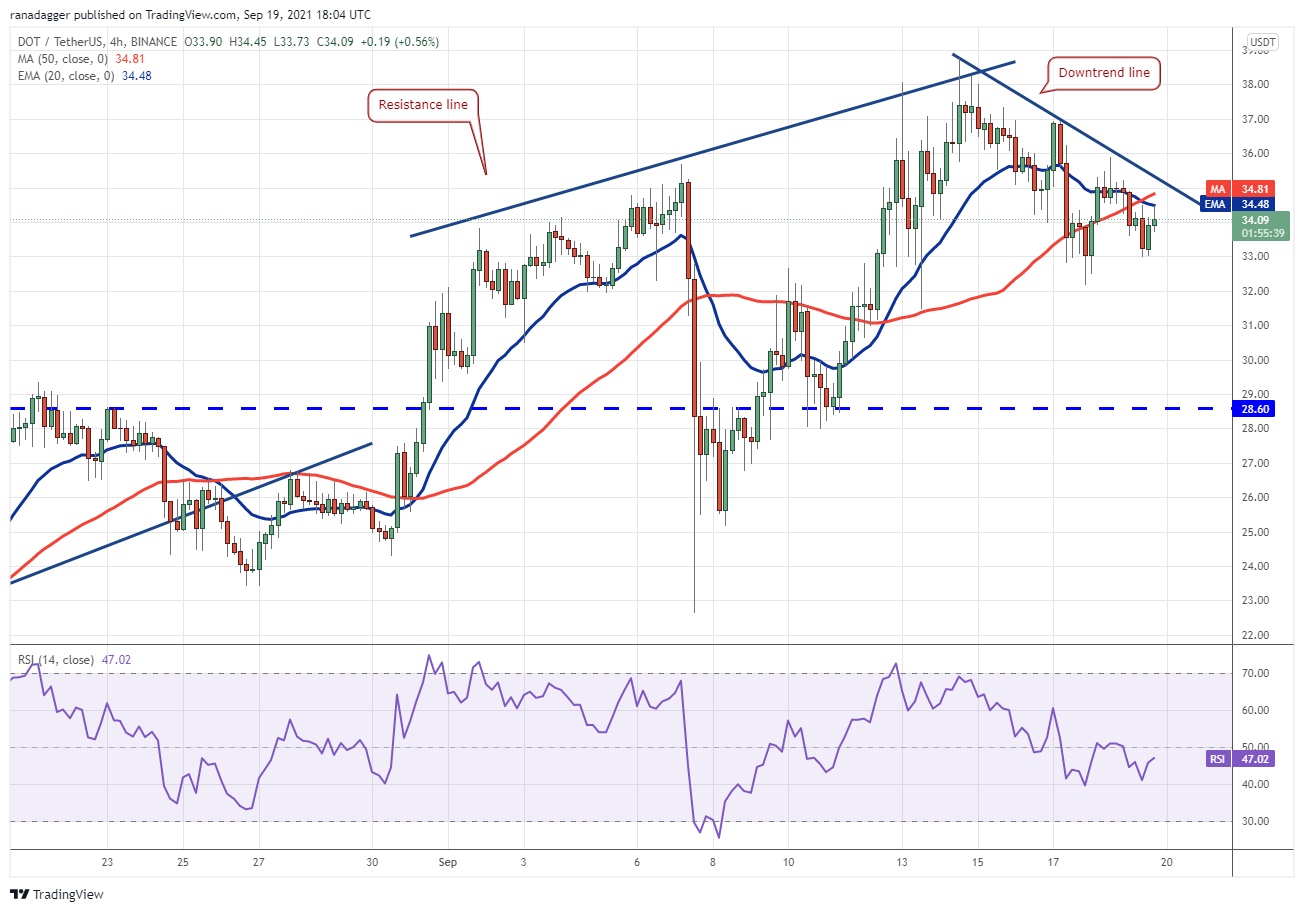Click the 31.00 price axis label
The image size is (1304, 912).
coord(1257,325)
